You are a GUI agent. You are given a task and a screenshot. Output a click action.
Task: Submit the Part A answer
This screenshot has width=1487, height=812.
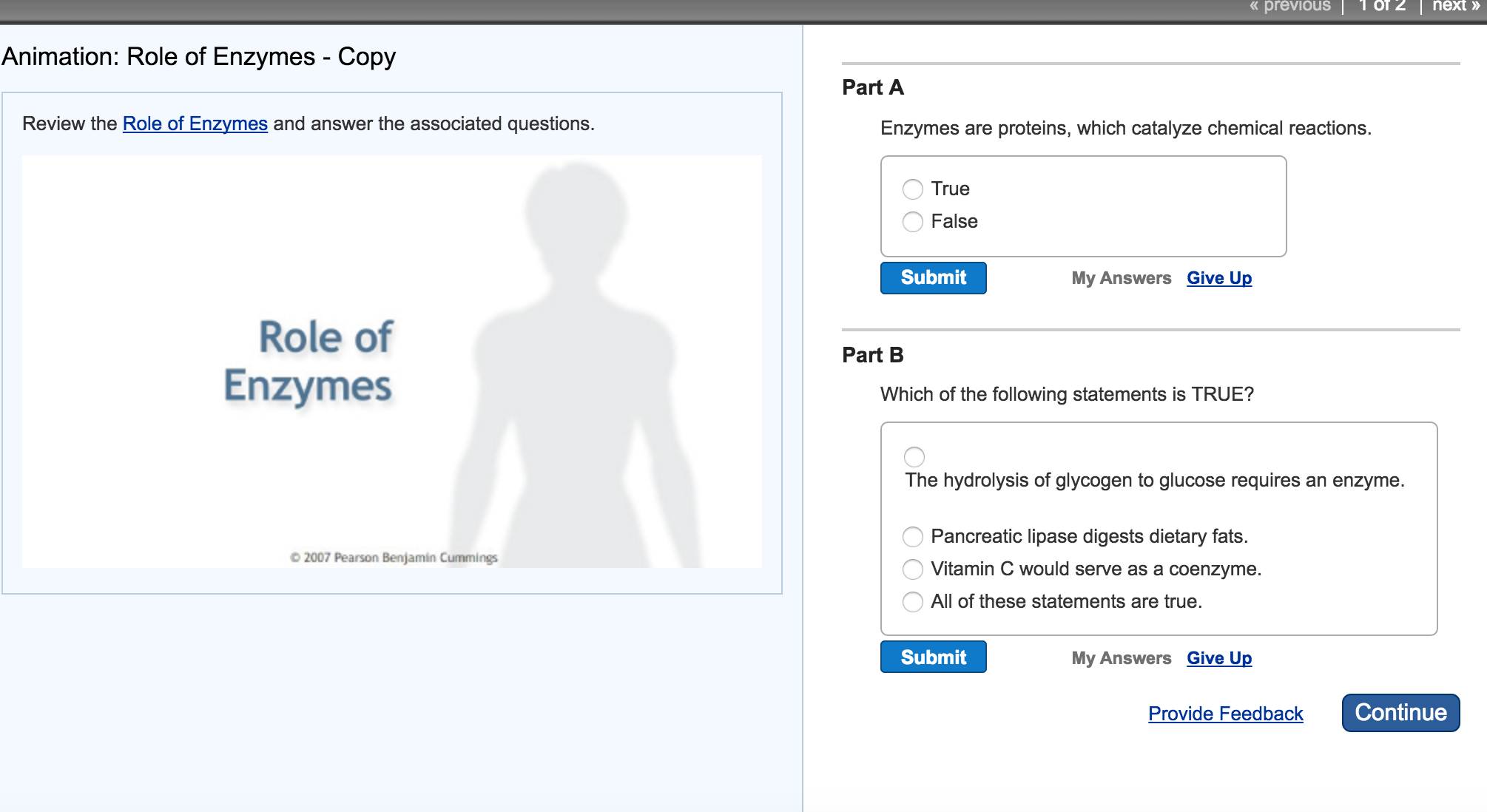point(933,278)
